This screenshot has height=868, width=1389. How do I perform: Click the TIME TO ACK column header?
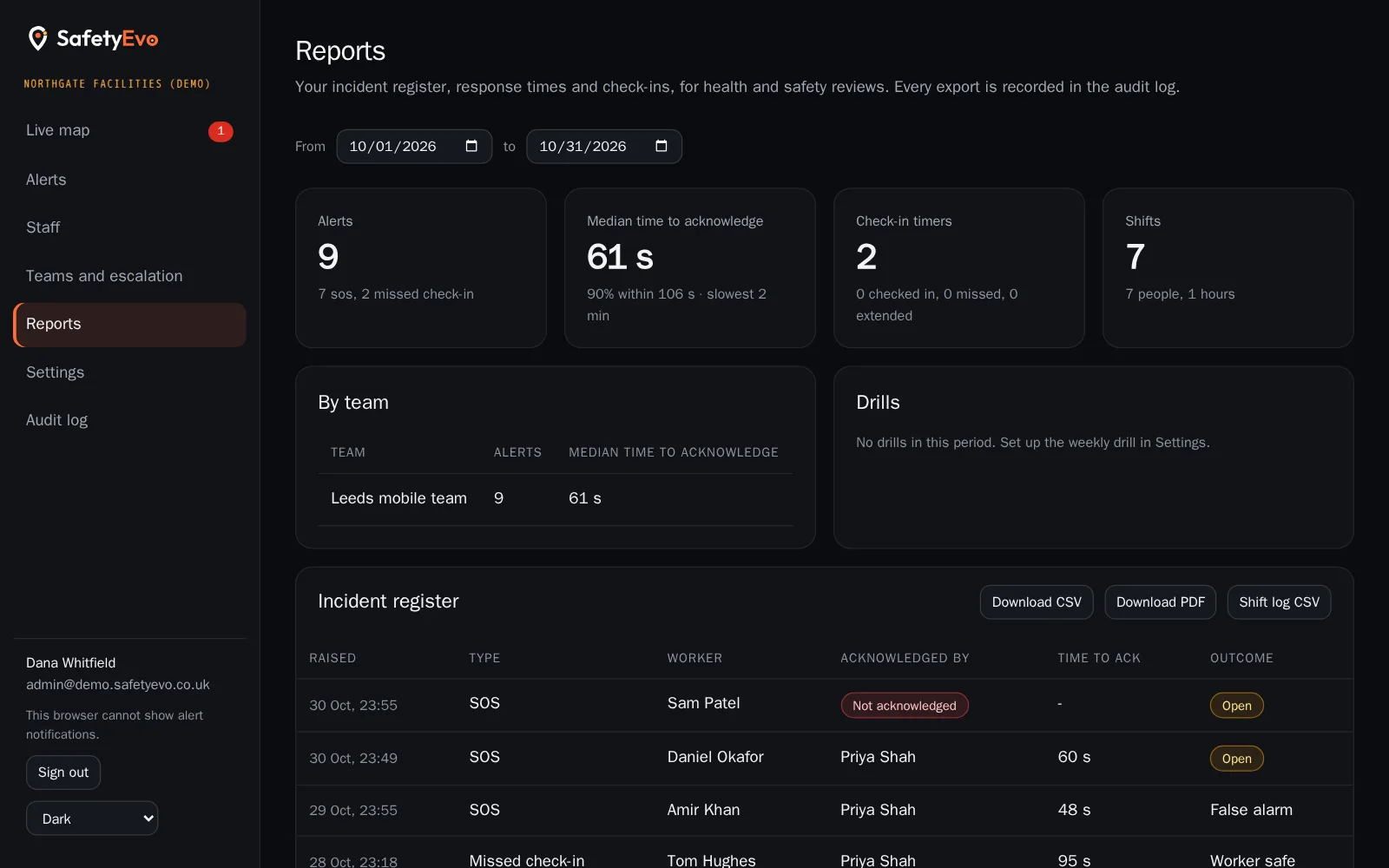tap(1099, 658)
